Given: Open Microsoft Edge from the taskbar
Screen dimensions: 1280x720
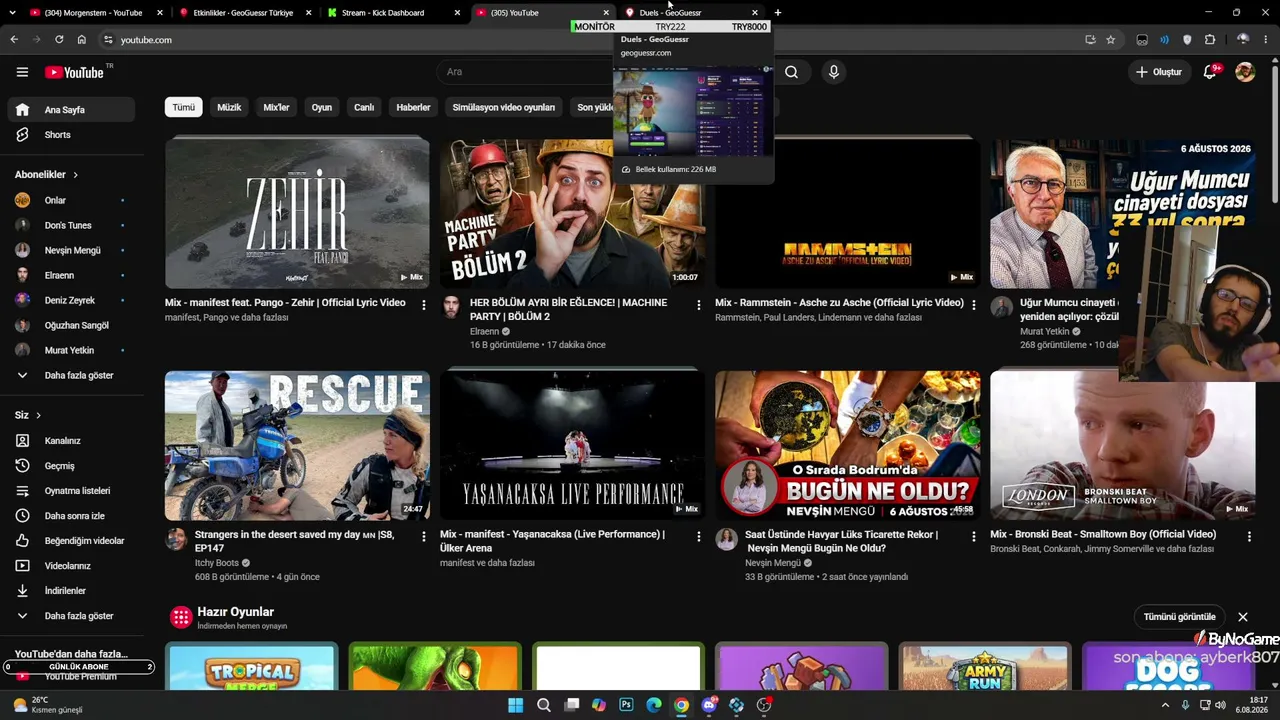Looking at the screenshot, I should click(654, 705).
